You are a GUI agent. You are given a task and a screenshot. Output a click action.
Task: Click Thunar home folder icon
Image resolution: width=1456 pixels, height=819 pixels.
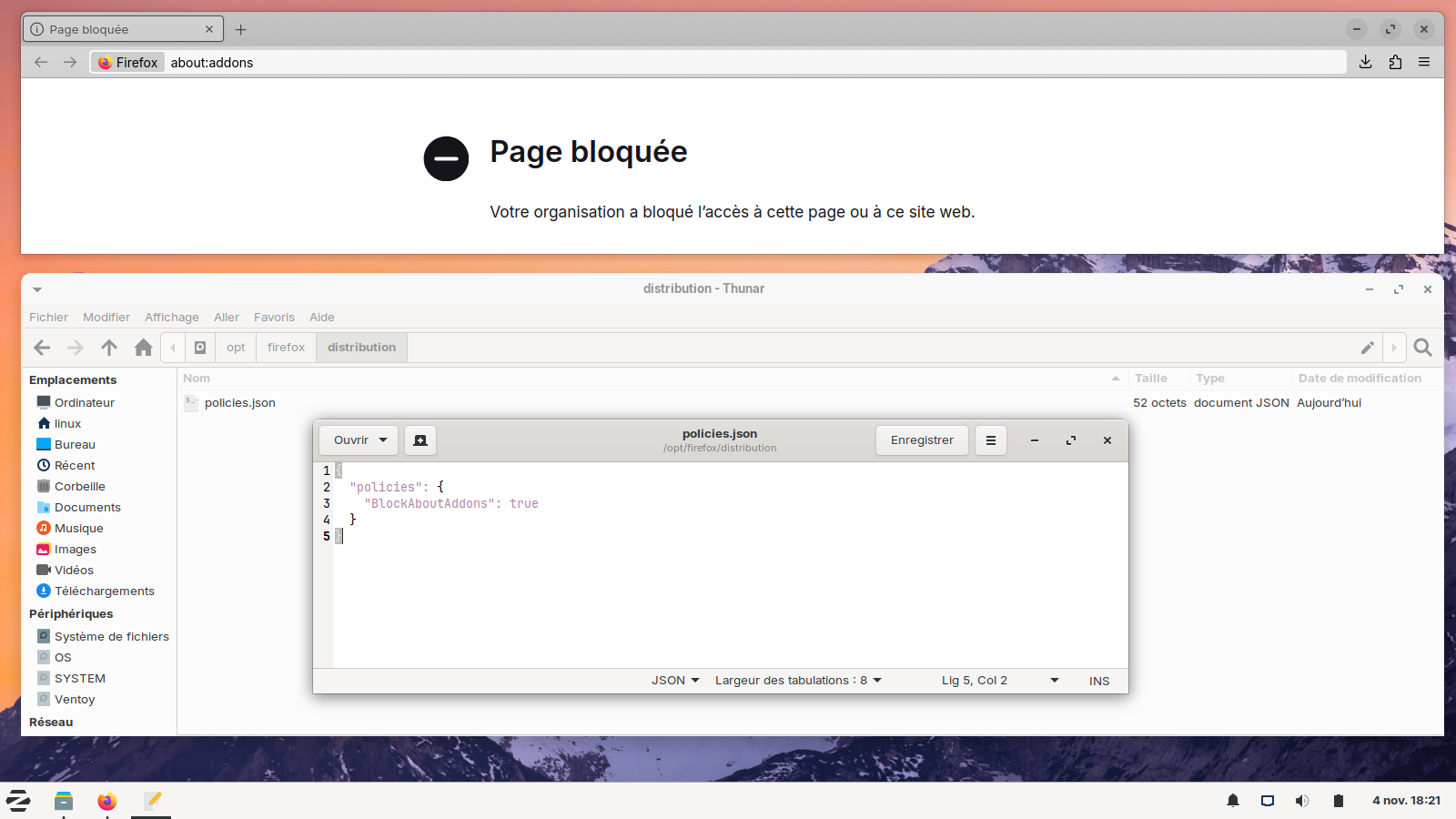coord(143,348)
